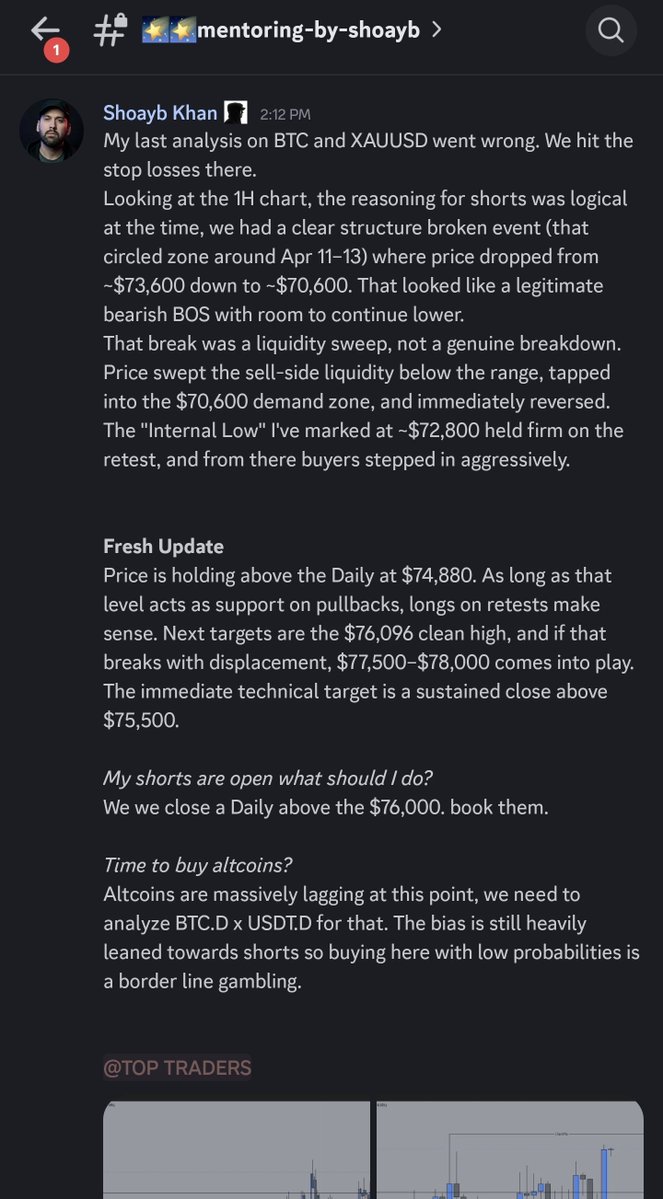Image resolution: width=663 pixels, height=1199 pixels.
Task: Tap the opening line about BTC and XAUUSD
Action: click(x=368, y=141)
